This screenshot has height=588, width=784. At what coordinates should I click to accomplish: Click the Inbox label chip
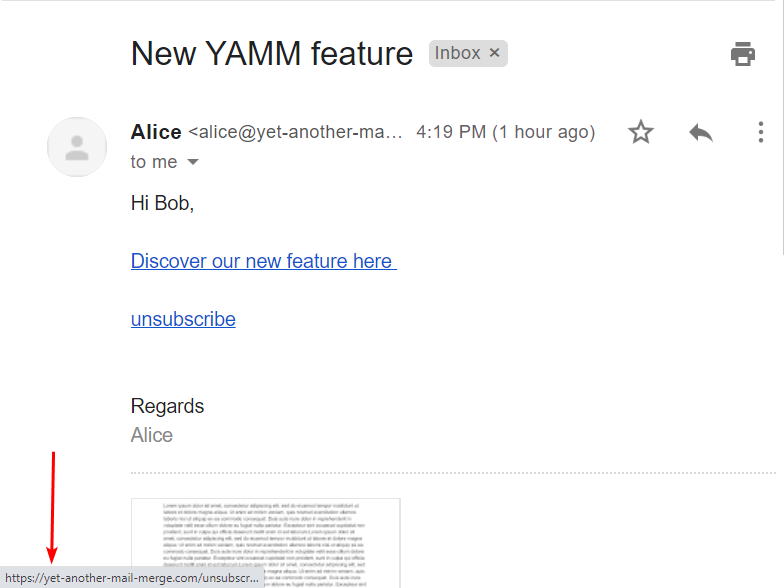(457, 53)
